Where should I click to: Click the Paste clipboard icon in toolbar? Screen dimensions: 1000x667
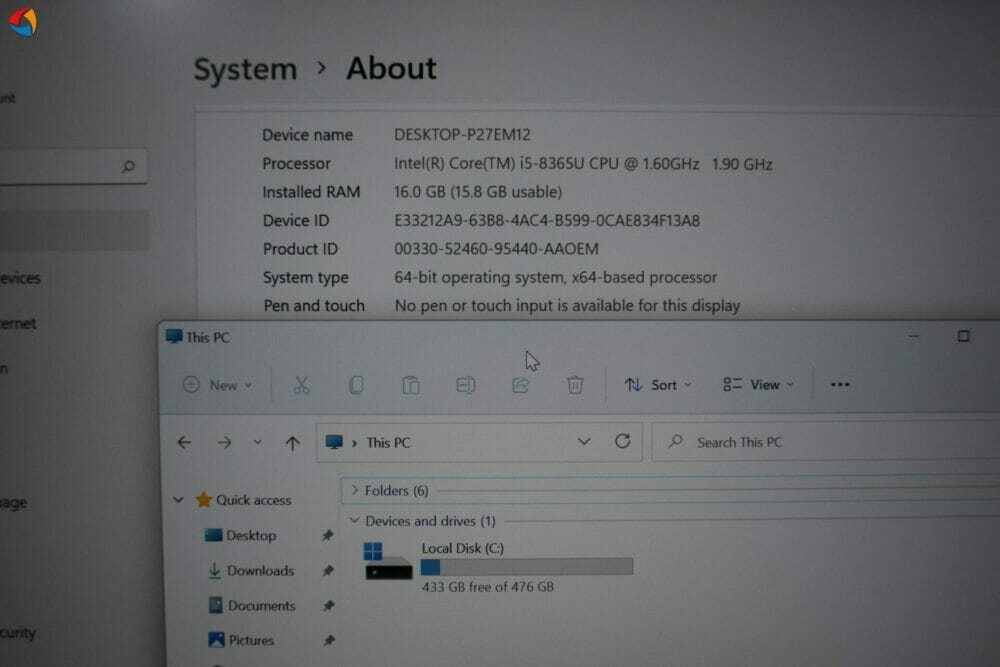click(411, 385)
